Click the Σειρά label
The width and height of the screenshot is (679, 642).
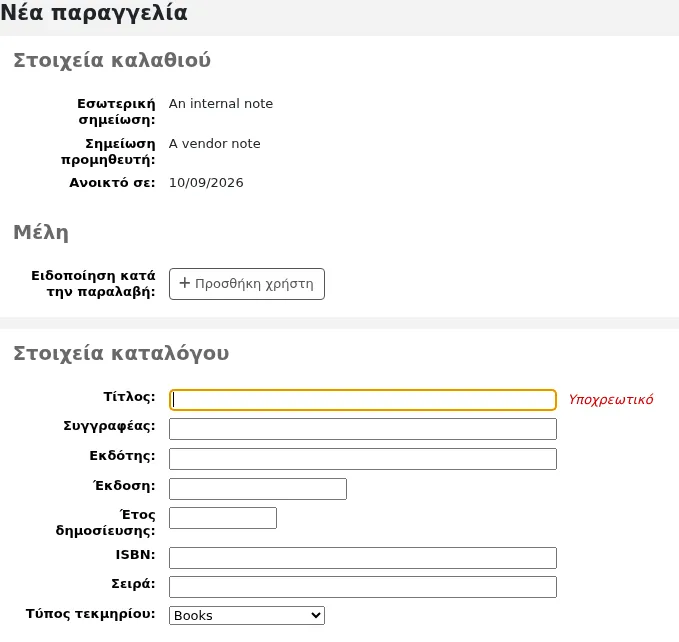(x=133, y=584)
